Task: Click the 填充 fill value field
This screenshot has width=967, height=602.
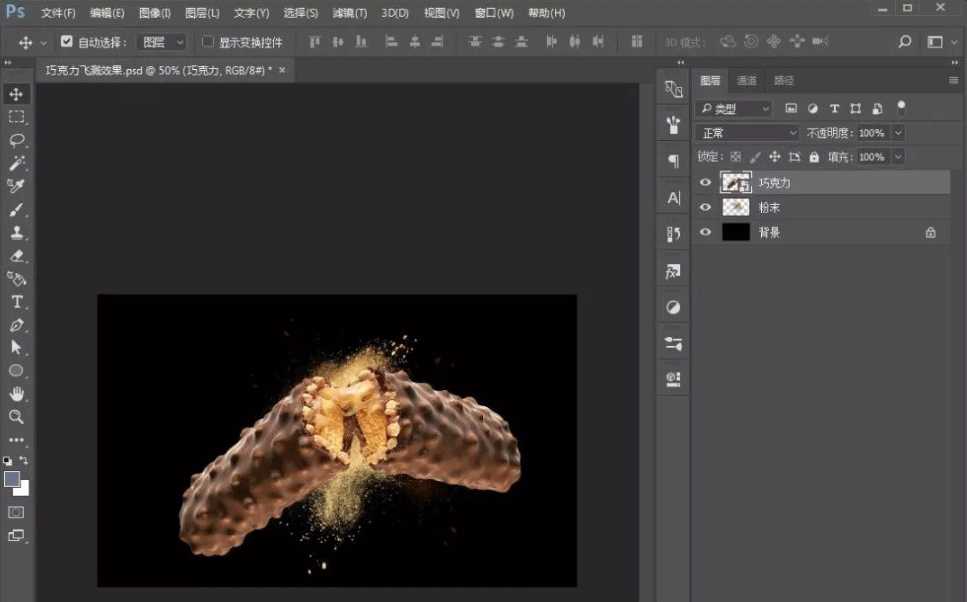Action: pyautogui.click(x=871, y=157)
